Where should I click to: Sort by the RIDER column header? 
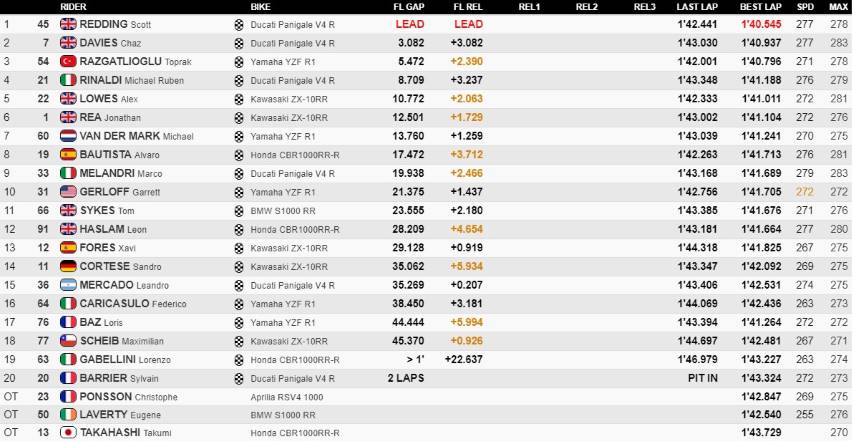(74, 6)
